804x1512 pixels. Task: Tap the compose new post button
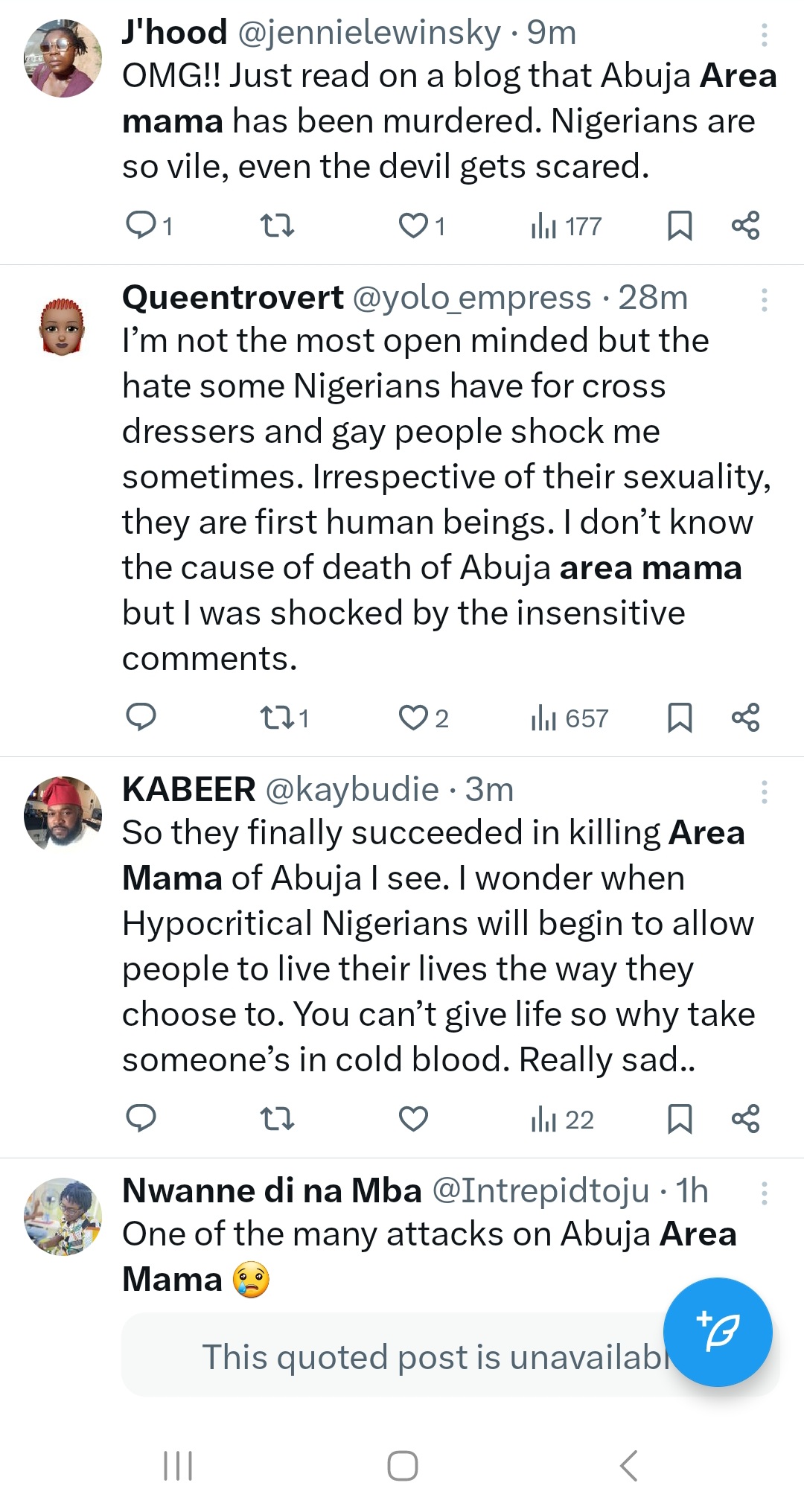[x=718, y=1332]
